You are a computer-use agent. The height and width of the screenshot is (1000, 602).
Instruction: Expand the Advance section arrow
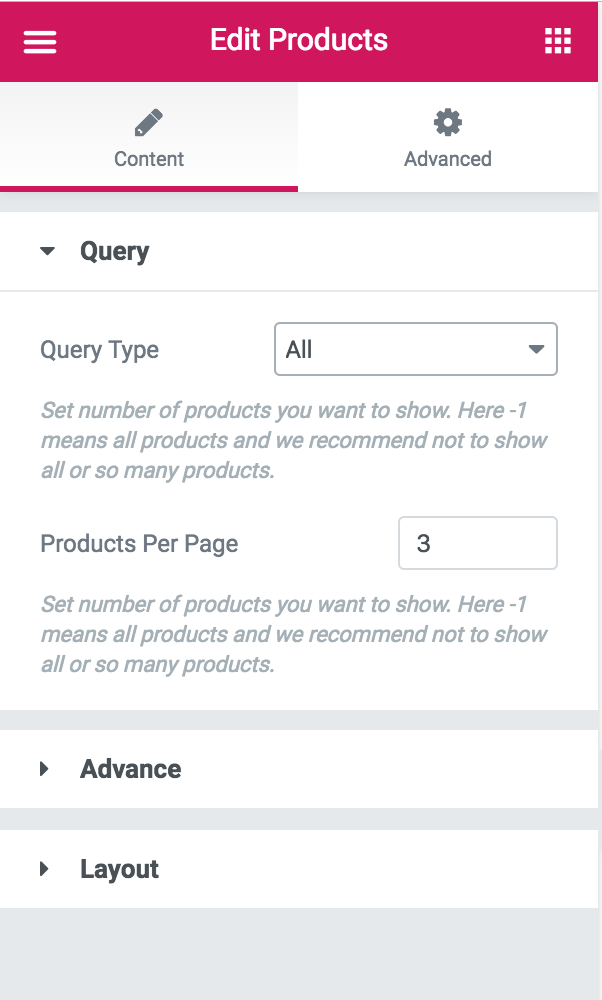point(44,769)
